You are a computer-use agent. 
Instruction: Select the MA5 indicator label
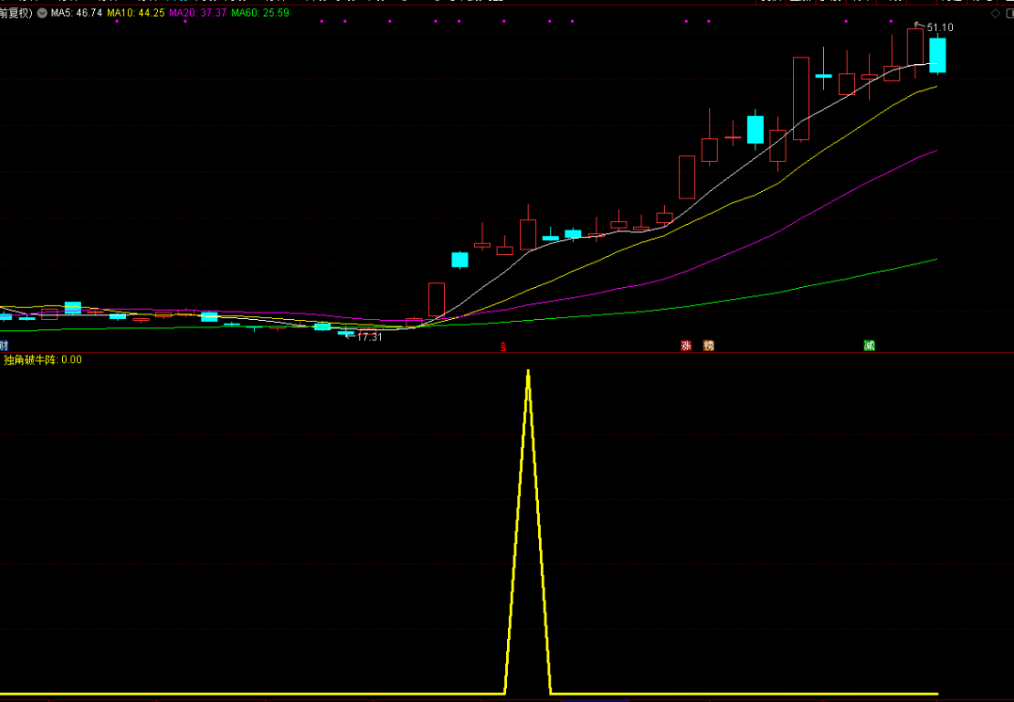(76, 13)
